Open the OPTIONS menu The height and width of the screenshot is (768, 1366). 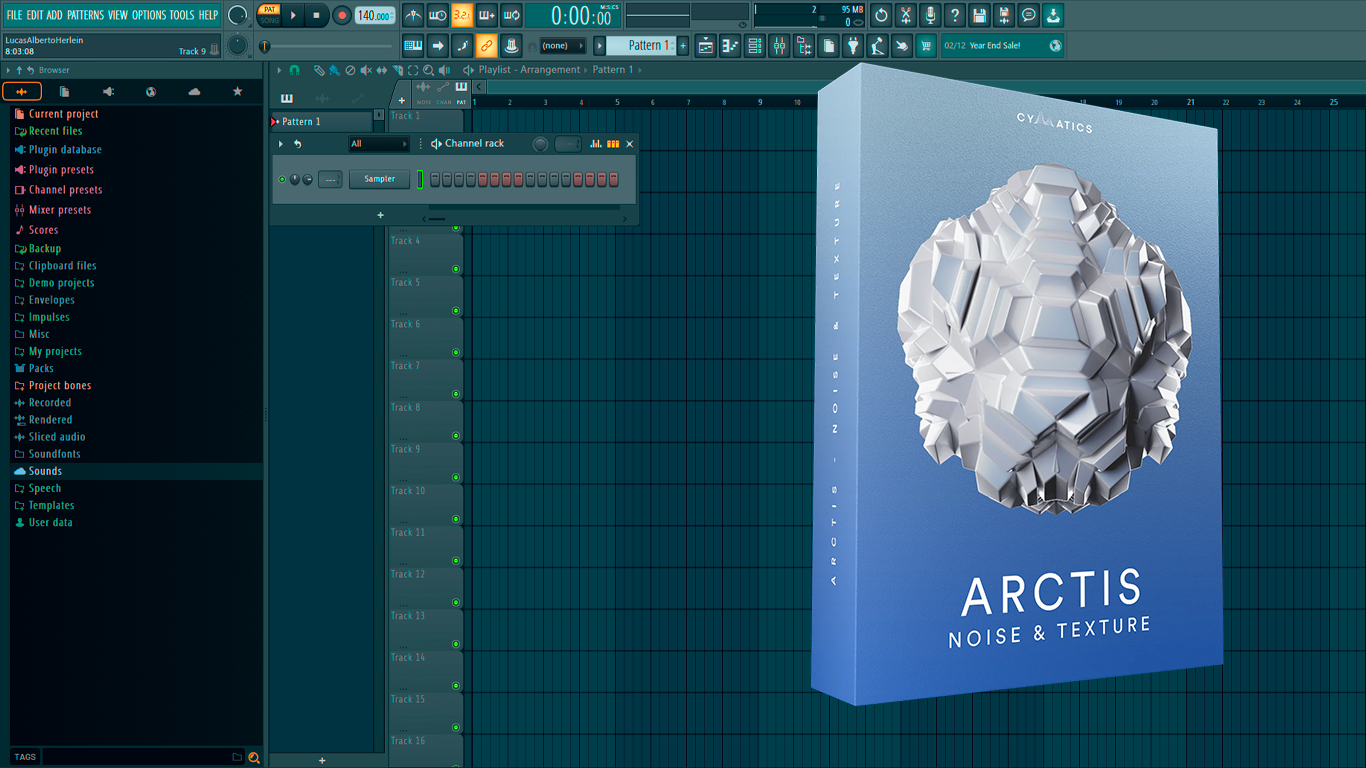pyautogui.click(x=149, y=15)
